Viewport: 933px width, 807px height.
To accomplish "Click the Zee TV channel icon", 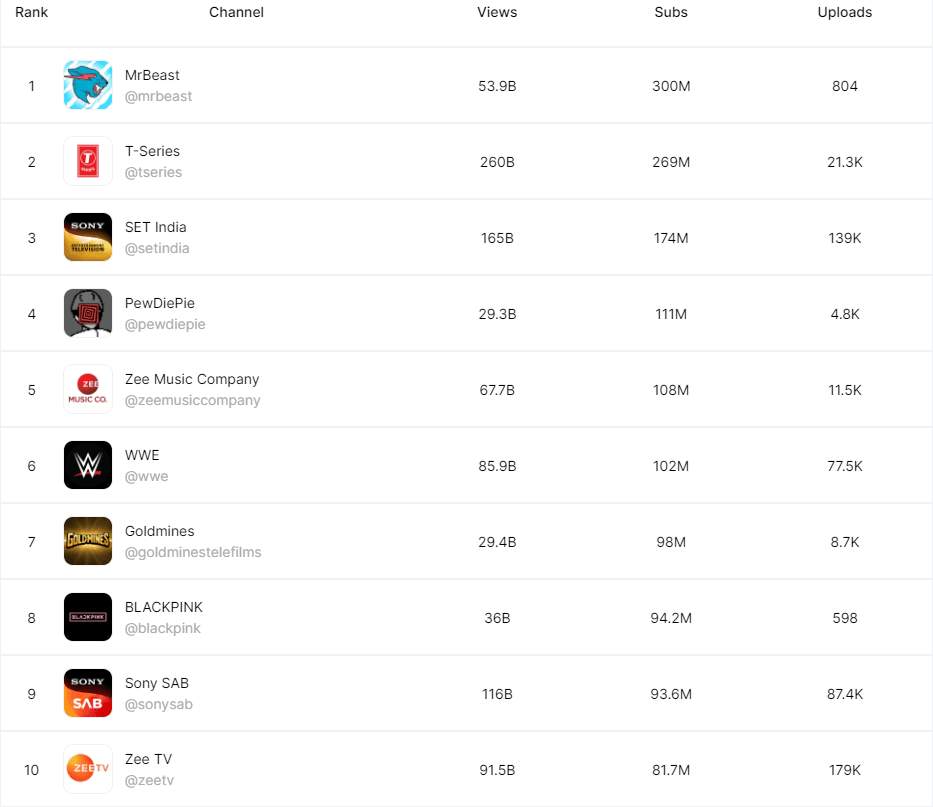I will (x=88, y=769).
